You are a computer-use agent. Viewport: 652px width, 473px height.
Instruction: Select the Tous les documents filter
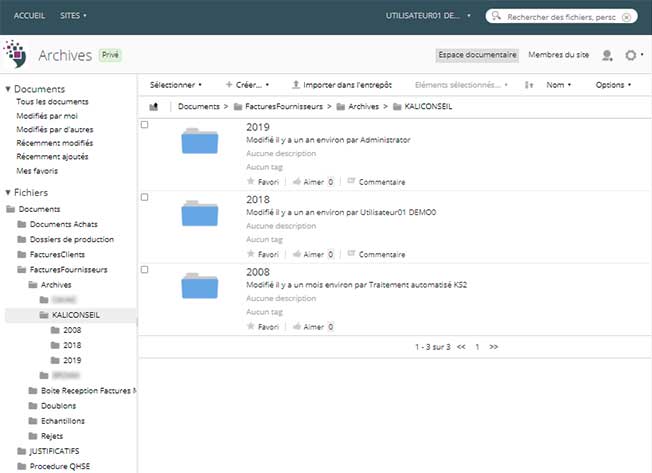[x=52, y=102]
